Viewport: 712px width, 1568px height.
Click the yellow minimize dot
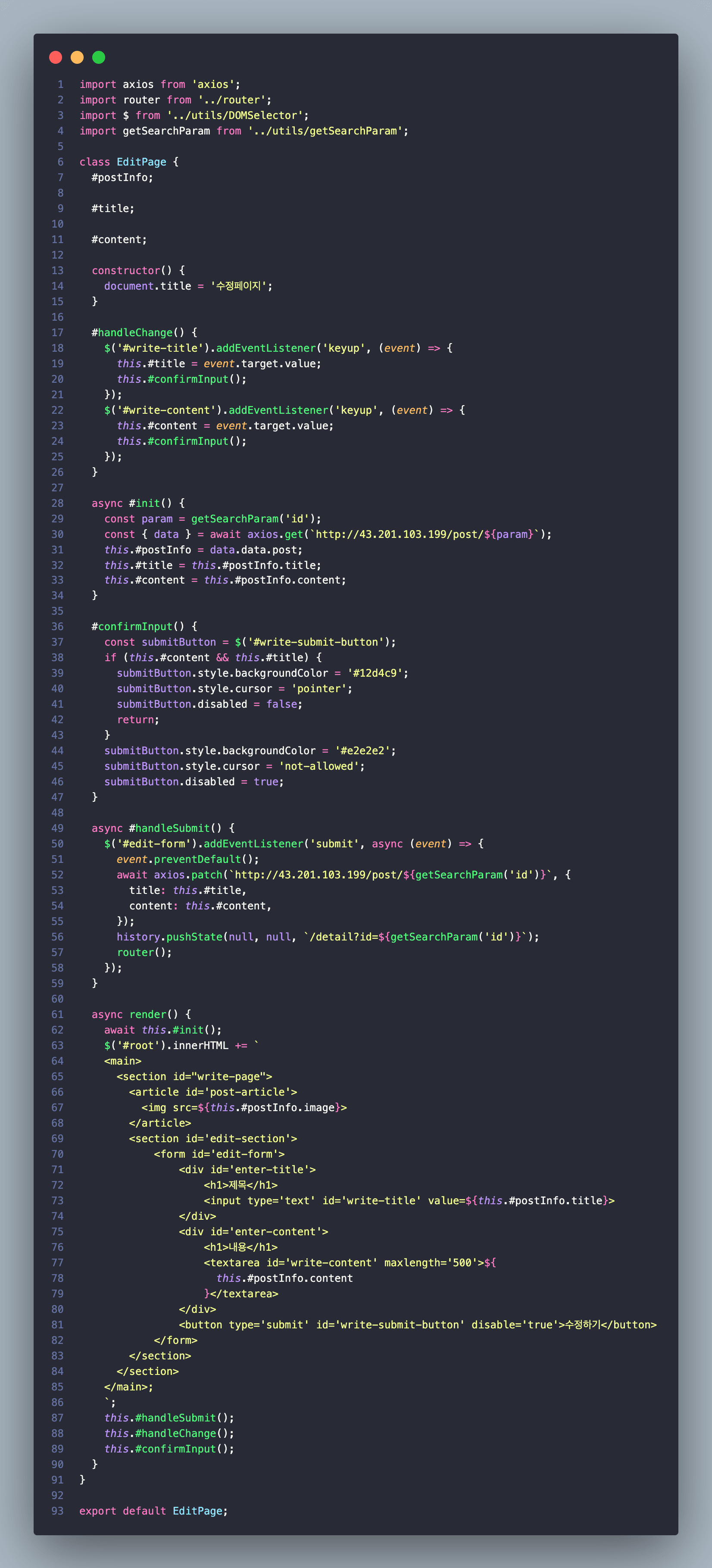[77, 57]
